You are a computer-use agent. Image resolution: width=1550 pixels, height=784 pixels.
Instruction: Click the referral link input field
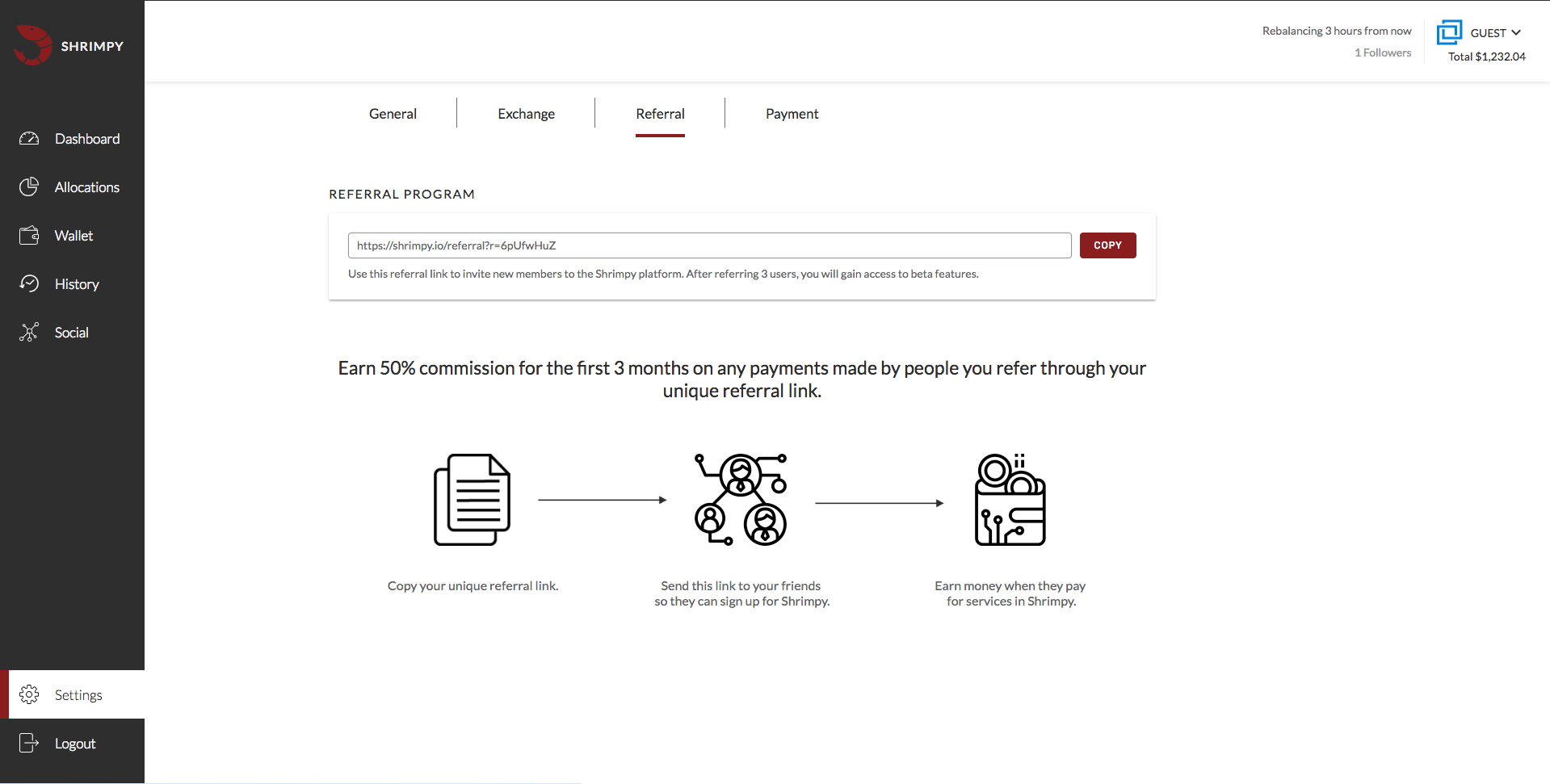point(709,245)
